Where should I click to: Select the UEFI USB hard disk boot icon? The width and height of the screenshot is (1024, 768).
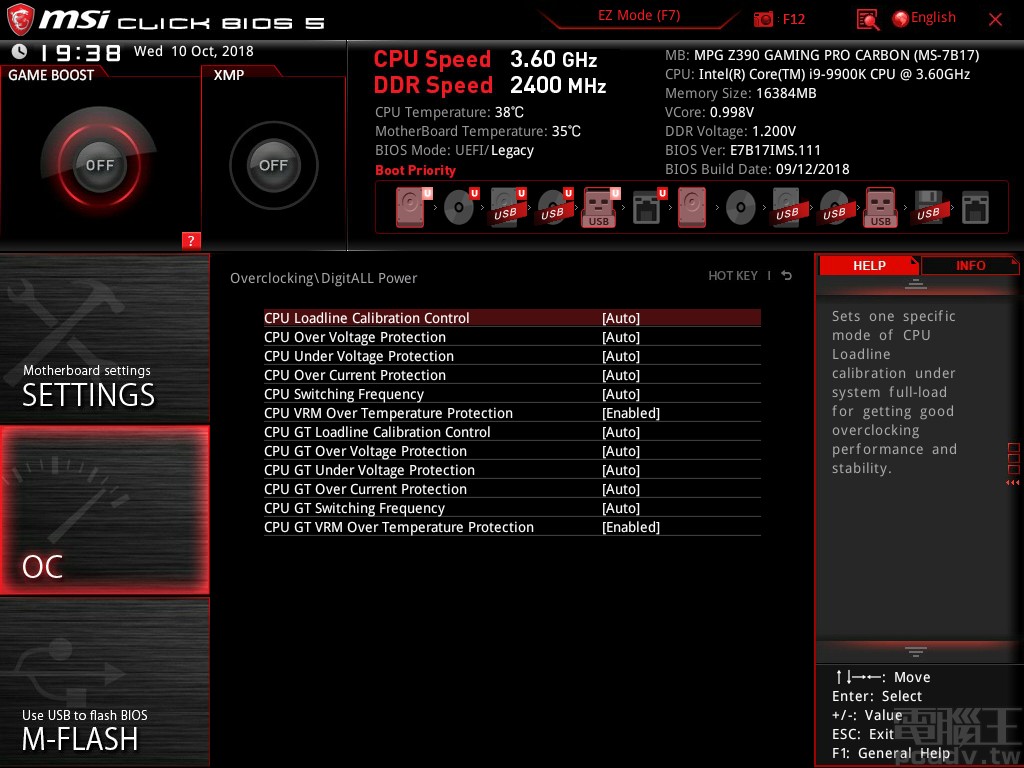click(508, 207)
